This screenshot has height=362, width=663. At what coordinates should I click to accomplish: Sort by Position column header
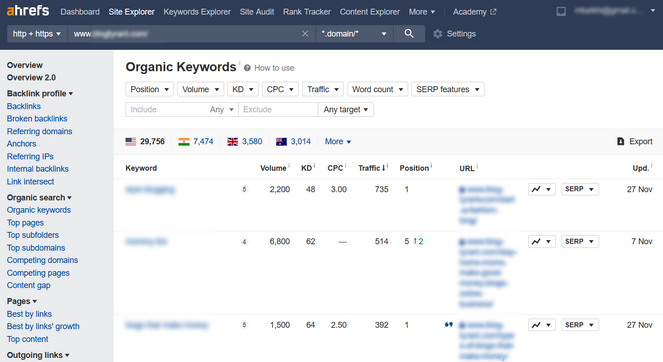[414, 168]
